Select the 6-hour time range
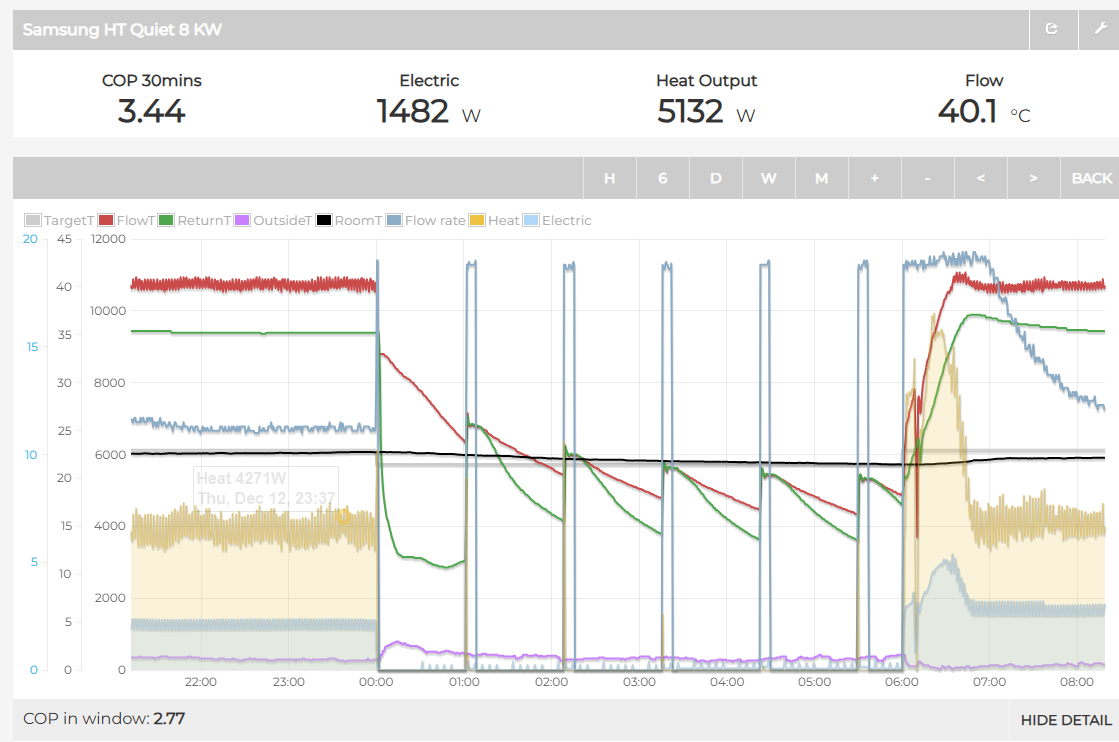 click(x=663, y=178)
